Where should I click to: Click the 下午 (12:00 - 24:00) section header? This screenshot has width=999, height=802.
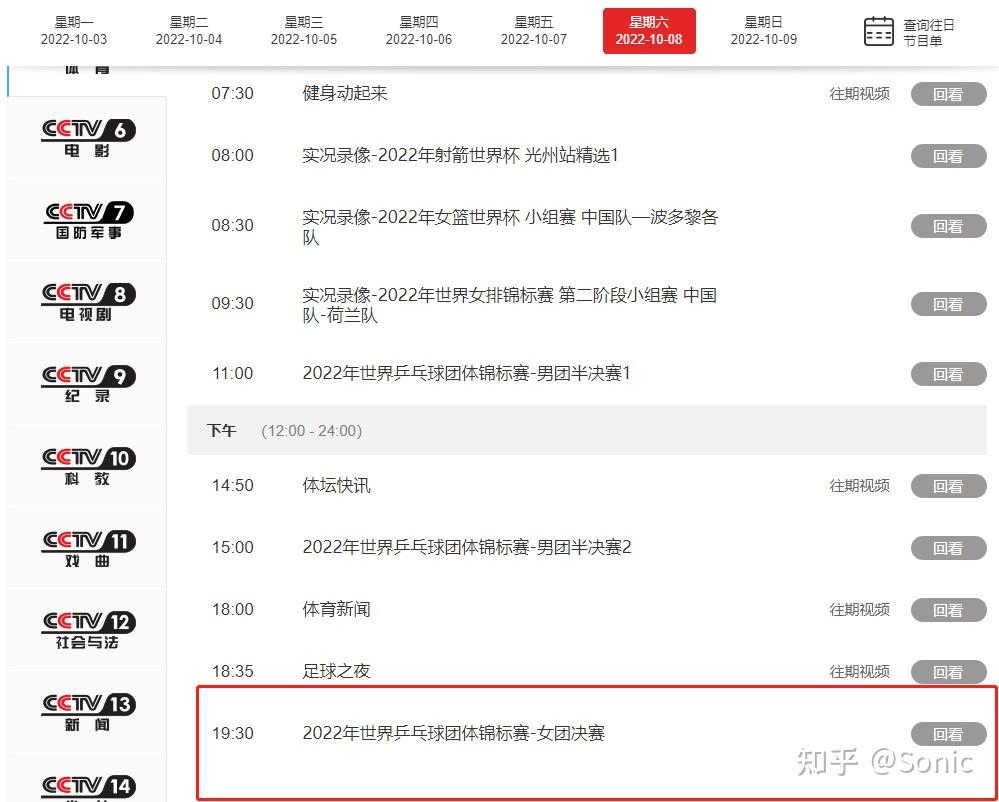coord(586,431)
